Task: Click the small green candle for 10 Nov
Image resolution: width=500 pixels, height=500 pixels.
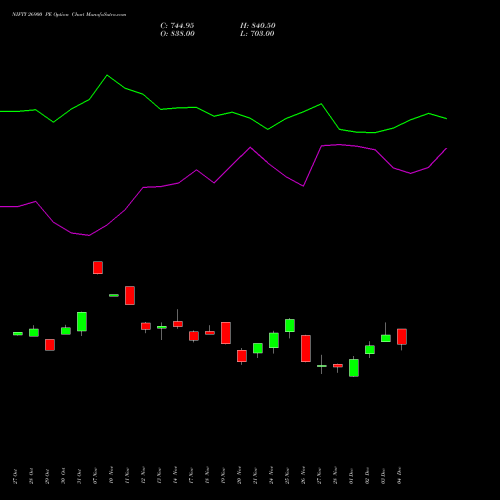Action: tap(114, 295)
